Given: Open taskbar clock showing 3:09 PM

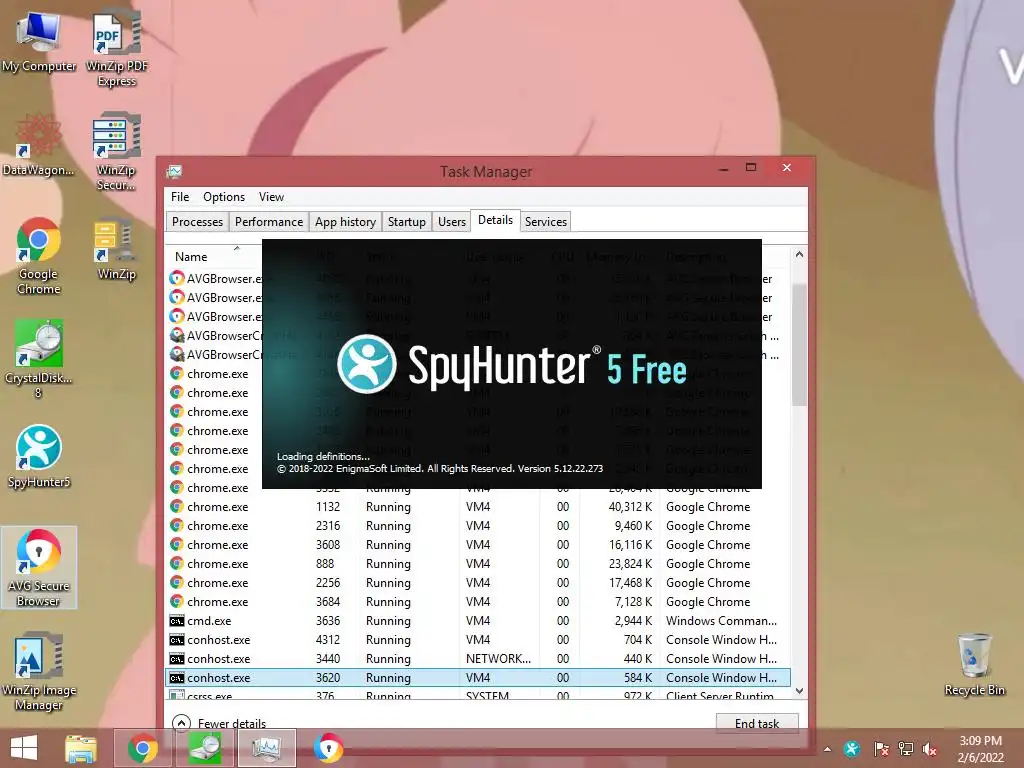Looking at the screenshot, I should pyautogui.click(x=980, y=749).
